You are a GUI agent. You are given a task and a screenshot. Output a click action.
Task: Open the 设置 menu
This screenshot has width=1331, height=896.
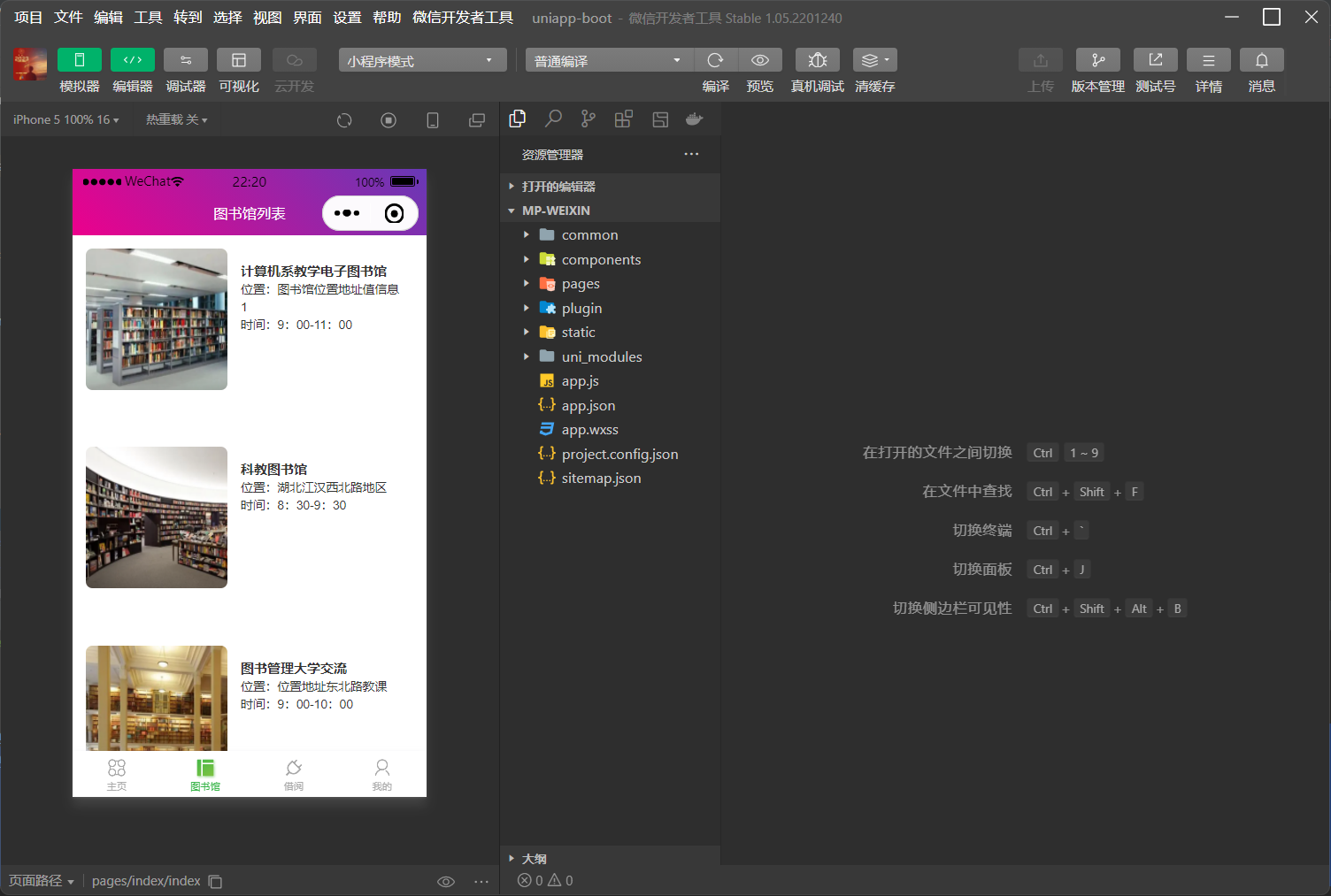(347, 18)
